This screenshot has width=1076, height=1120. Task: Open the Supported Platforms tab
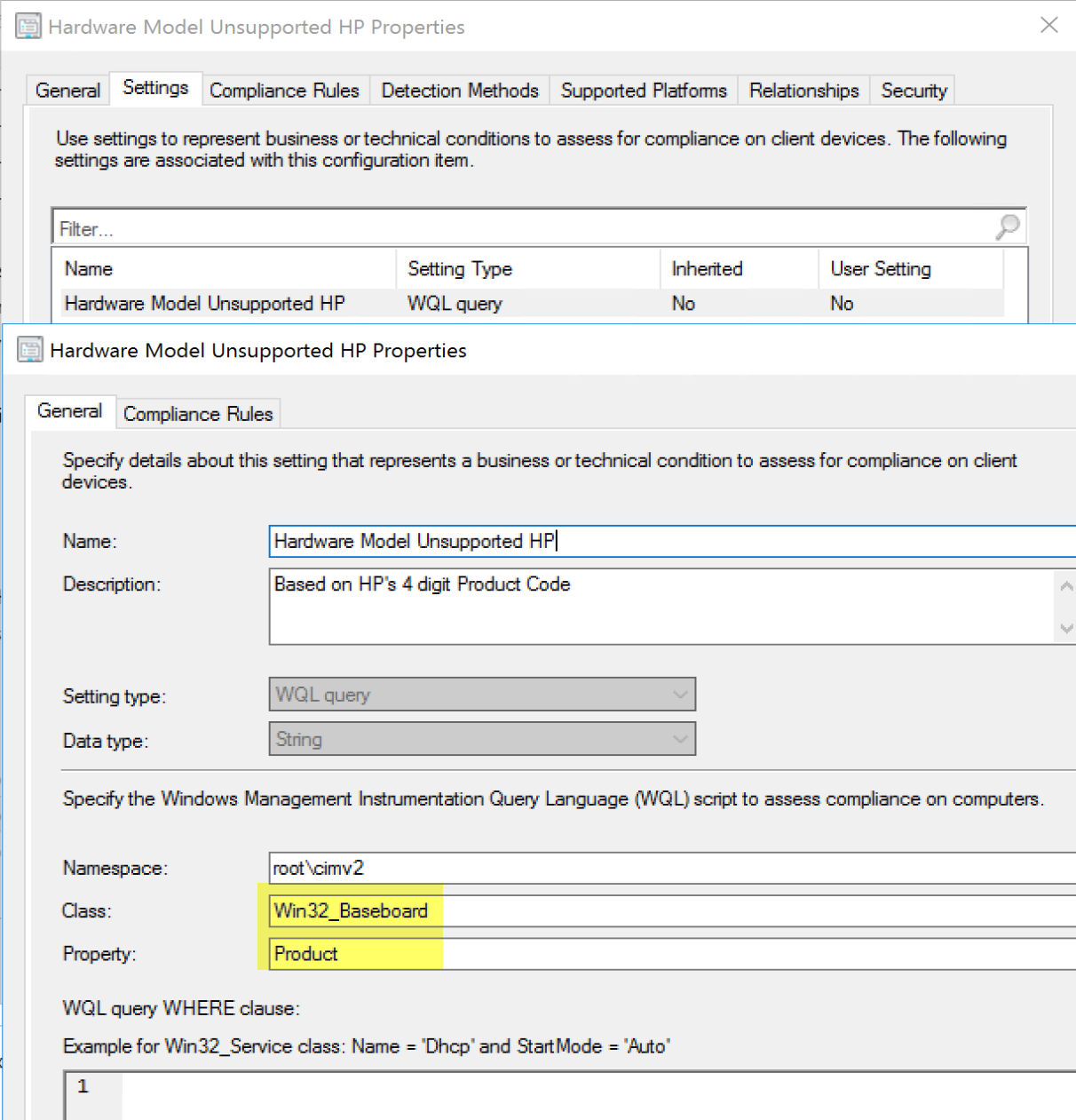643,91
